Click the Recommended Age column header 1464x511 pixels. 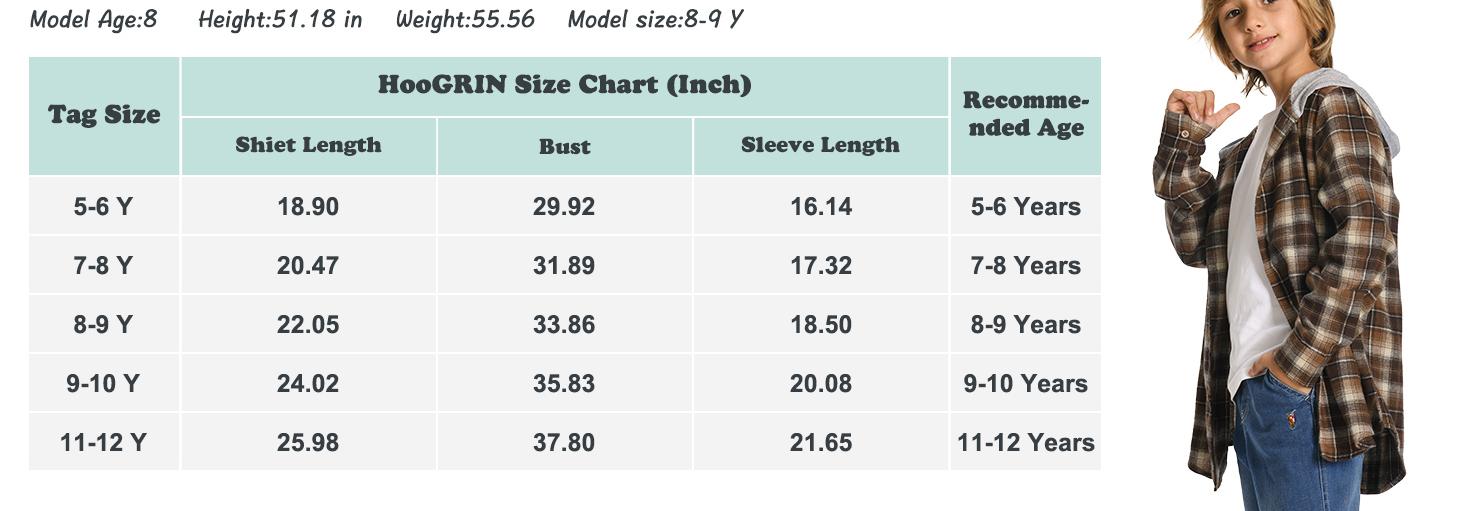point(1025,116)
